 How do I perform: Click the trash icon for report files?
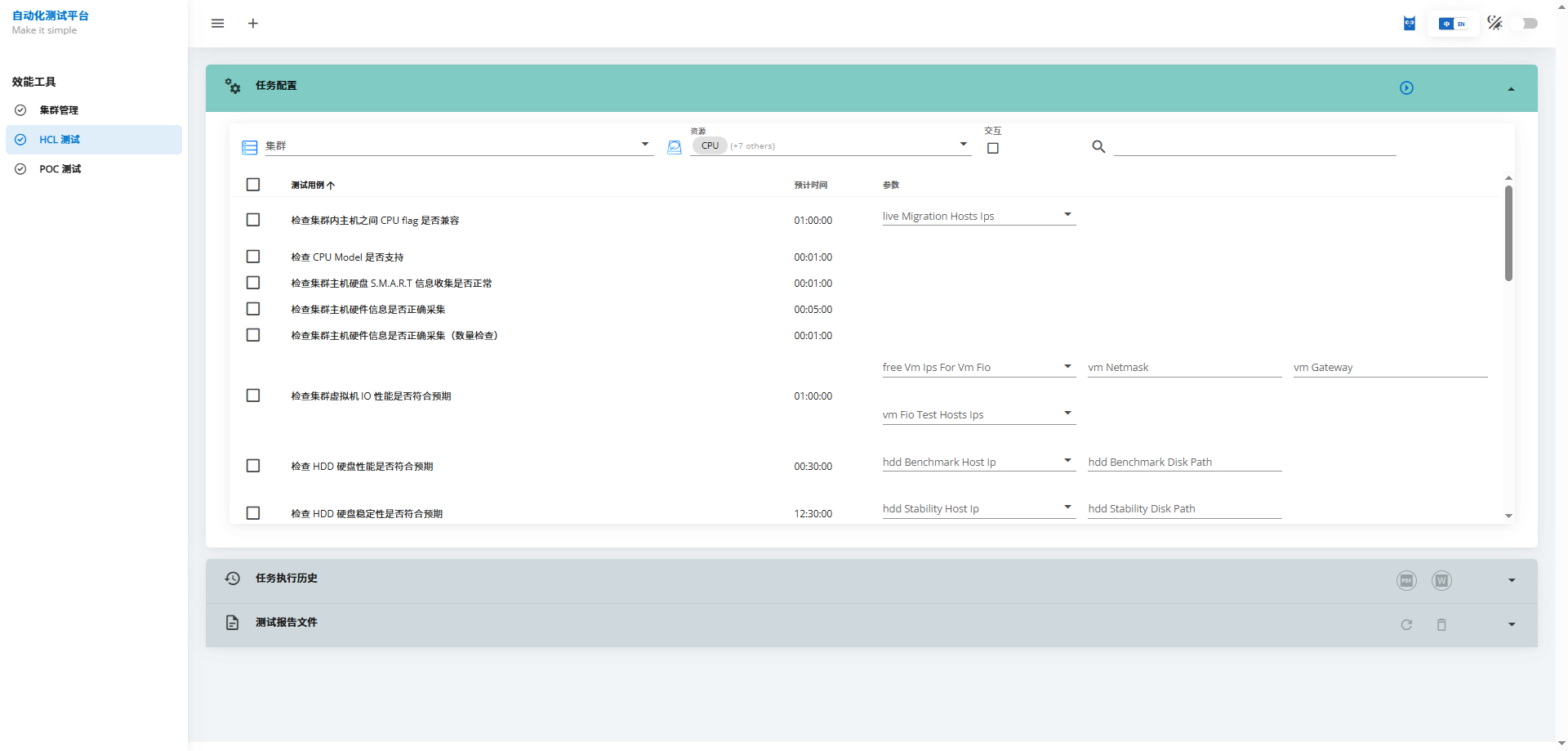tap(1441, 625)
